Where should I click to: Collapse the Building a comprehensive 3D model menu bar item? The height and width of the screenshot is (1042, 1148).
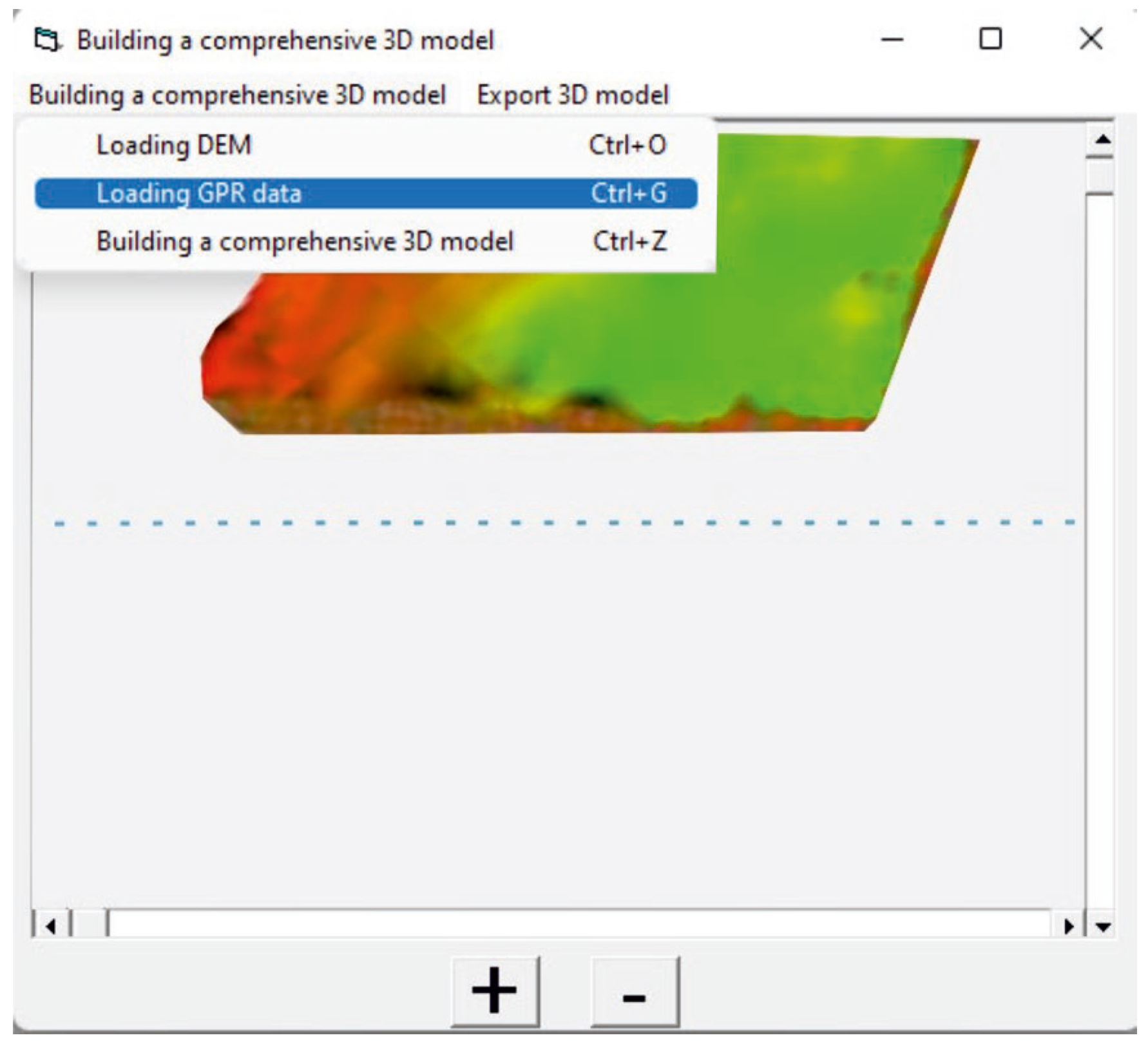pos(237,95)
